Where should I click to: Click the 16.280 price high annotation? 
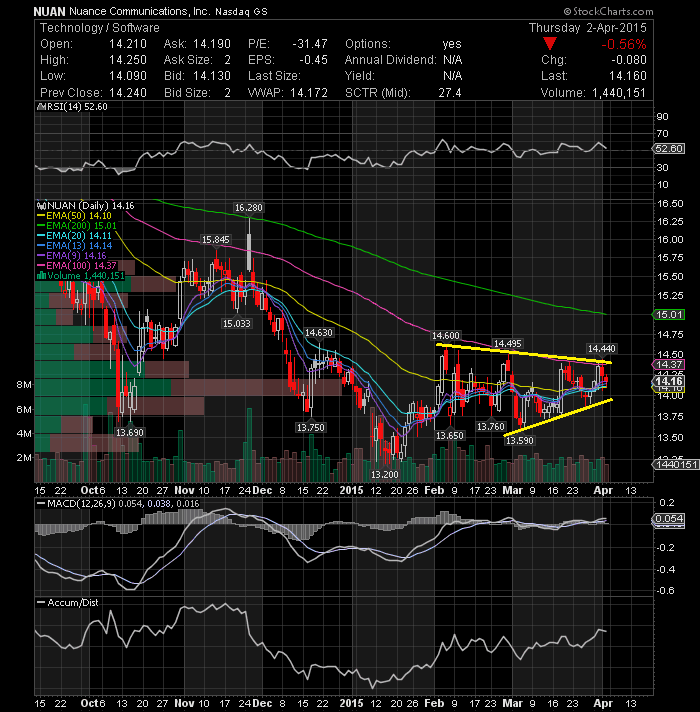tap(248, 208)
